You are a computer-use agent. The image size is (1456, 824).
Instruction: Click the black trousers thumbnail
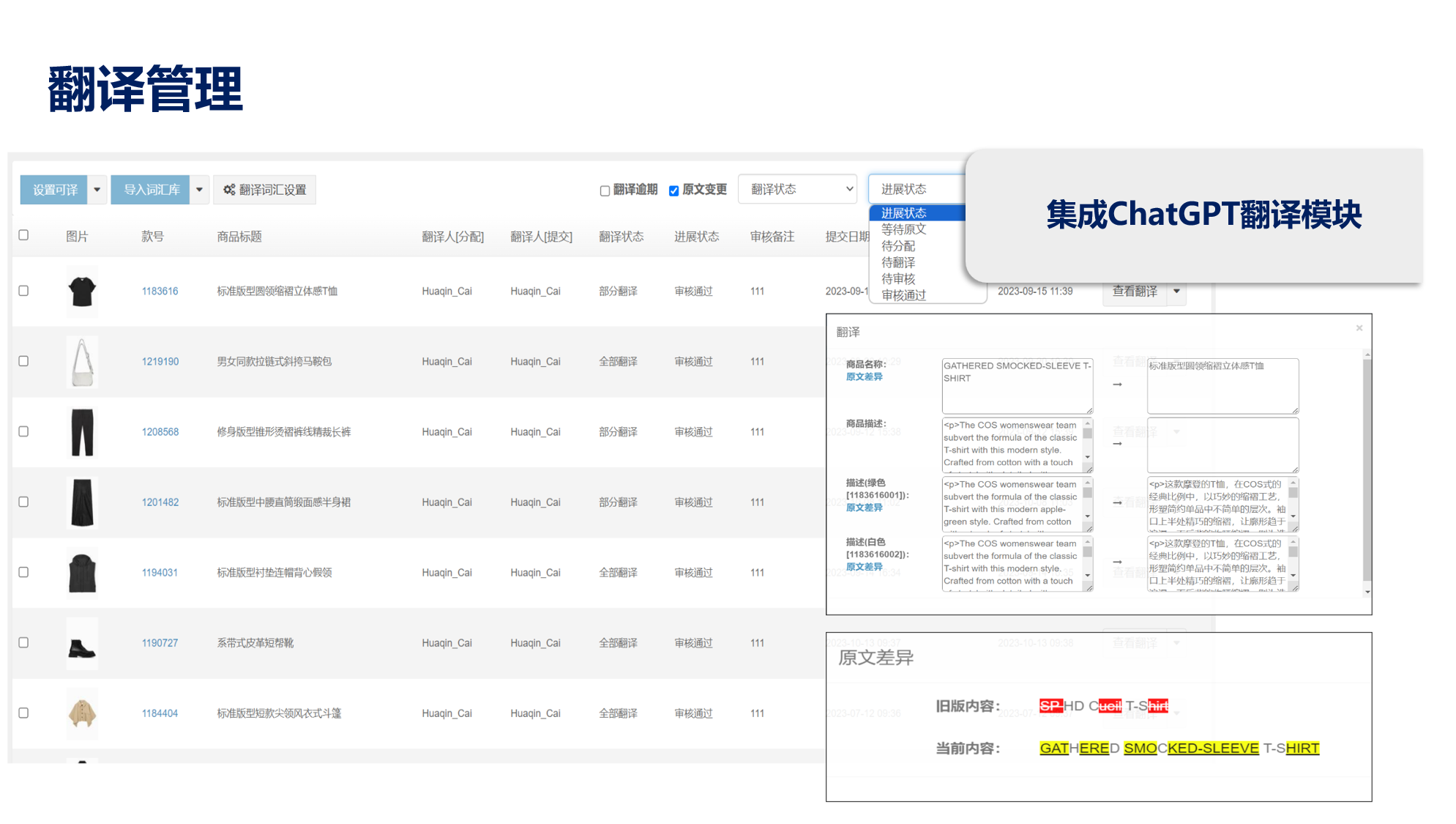82,432
